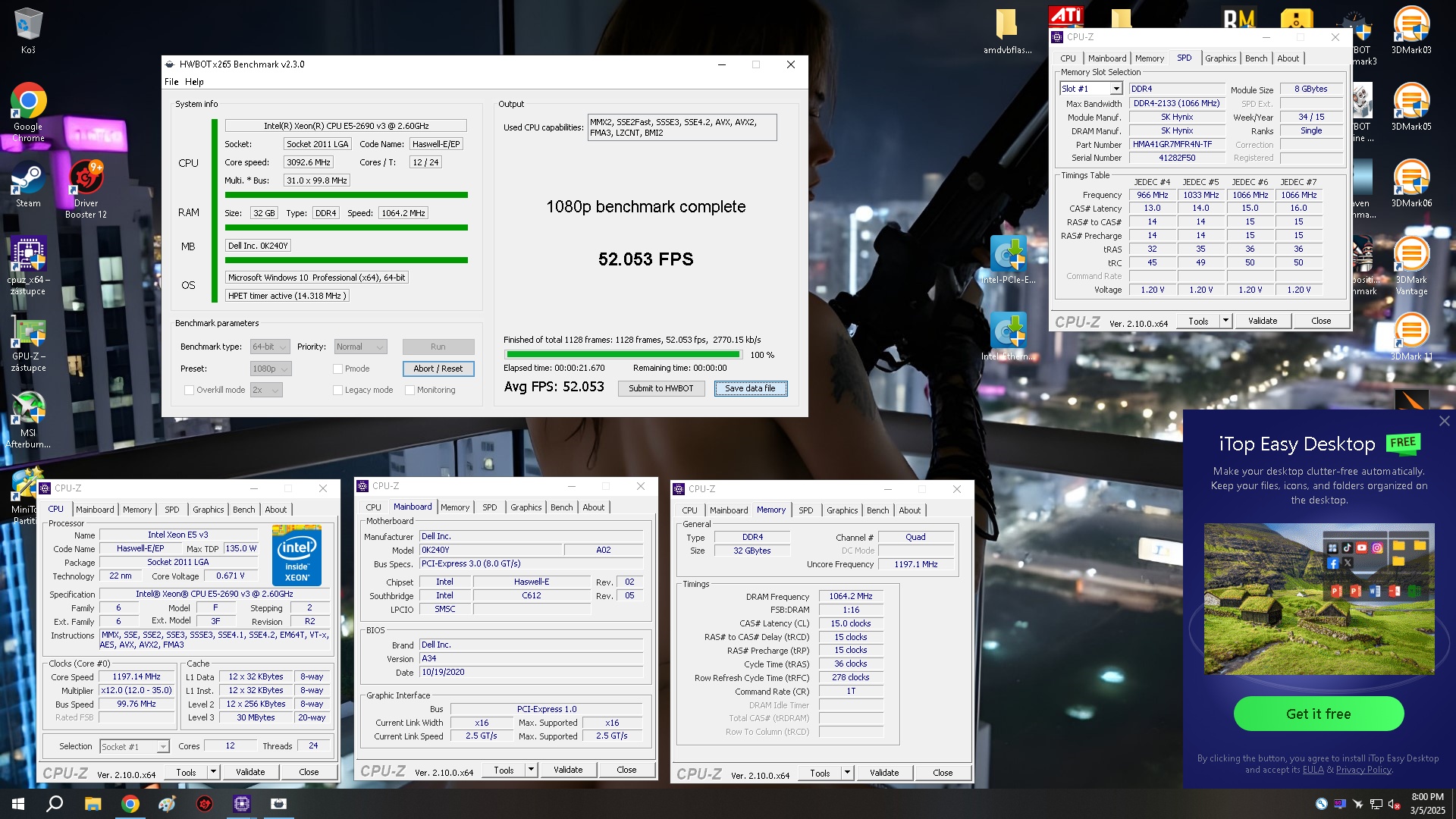Click the Save data file button
Screen dimensions: 1456x819
pos(750,388)
